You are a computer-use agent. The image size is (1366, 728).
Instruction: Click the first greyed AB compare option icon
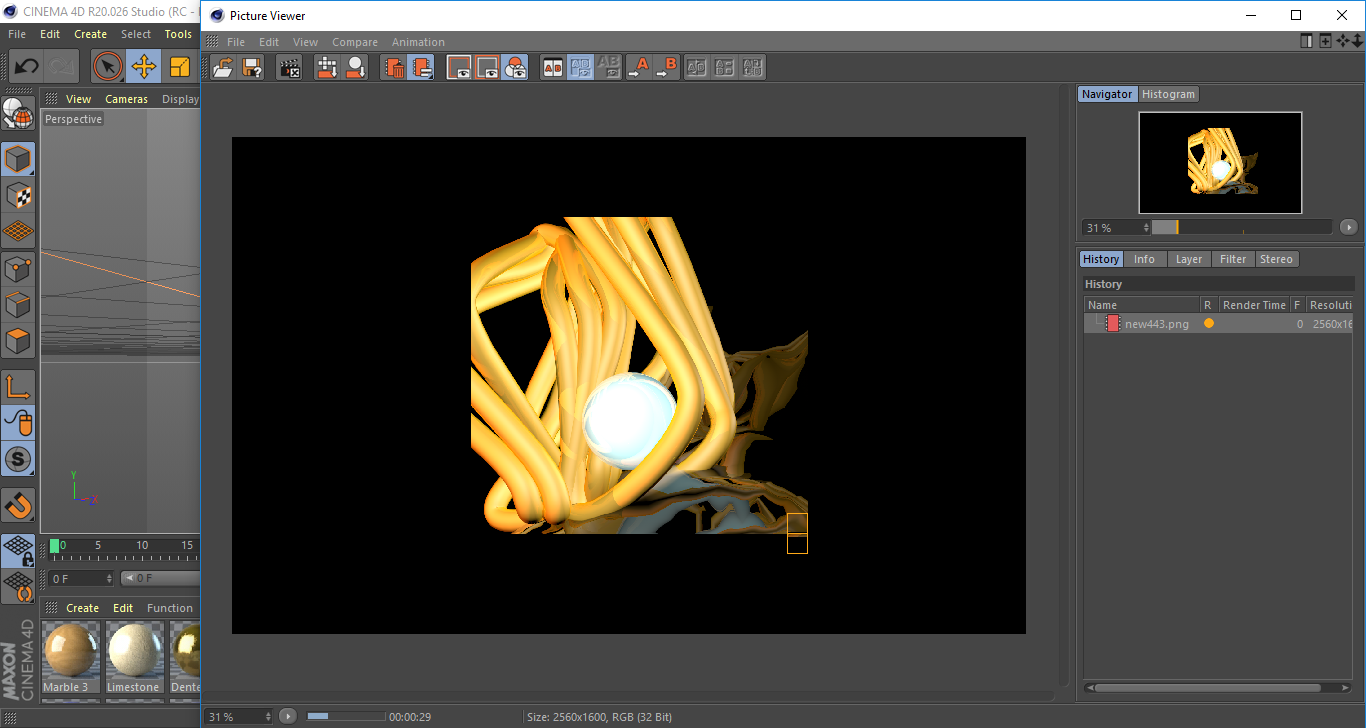pyautogui.click(x=697, y=68)
